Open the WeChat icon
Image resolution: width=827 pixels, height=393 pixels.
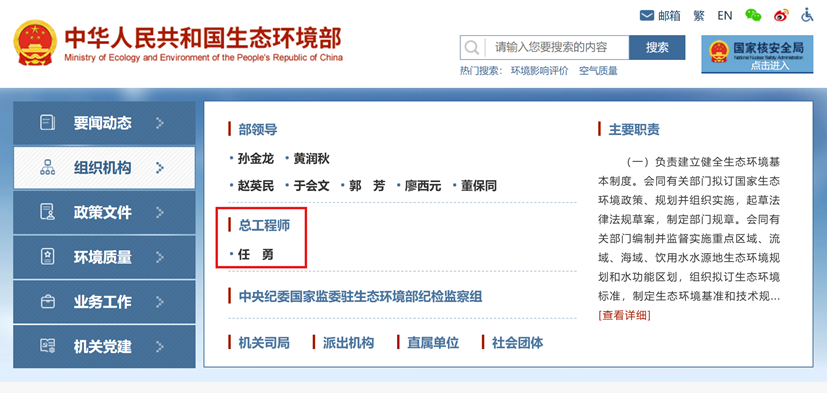(x=753, y=15)
